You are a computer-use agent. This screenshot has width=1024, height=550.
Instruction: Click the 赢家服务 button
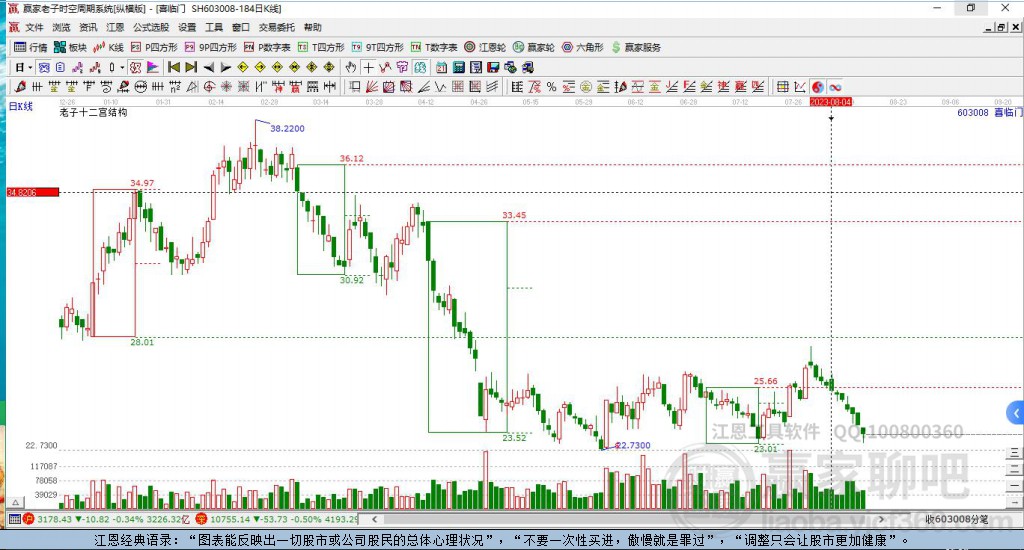pos(635,47)
